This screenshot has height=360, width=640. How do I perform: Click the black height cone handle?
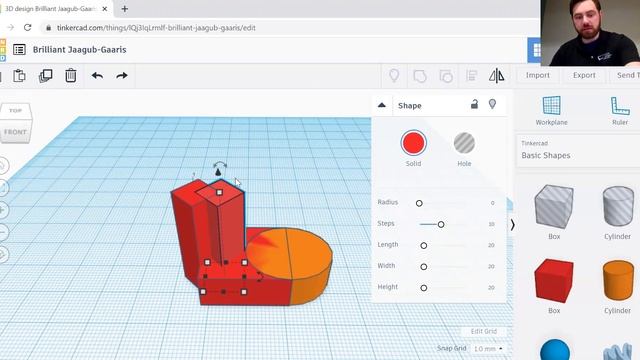(218, 172)
